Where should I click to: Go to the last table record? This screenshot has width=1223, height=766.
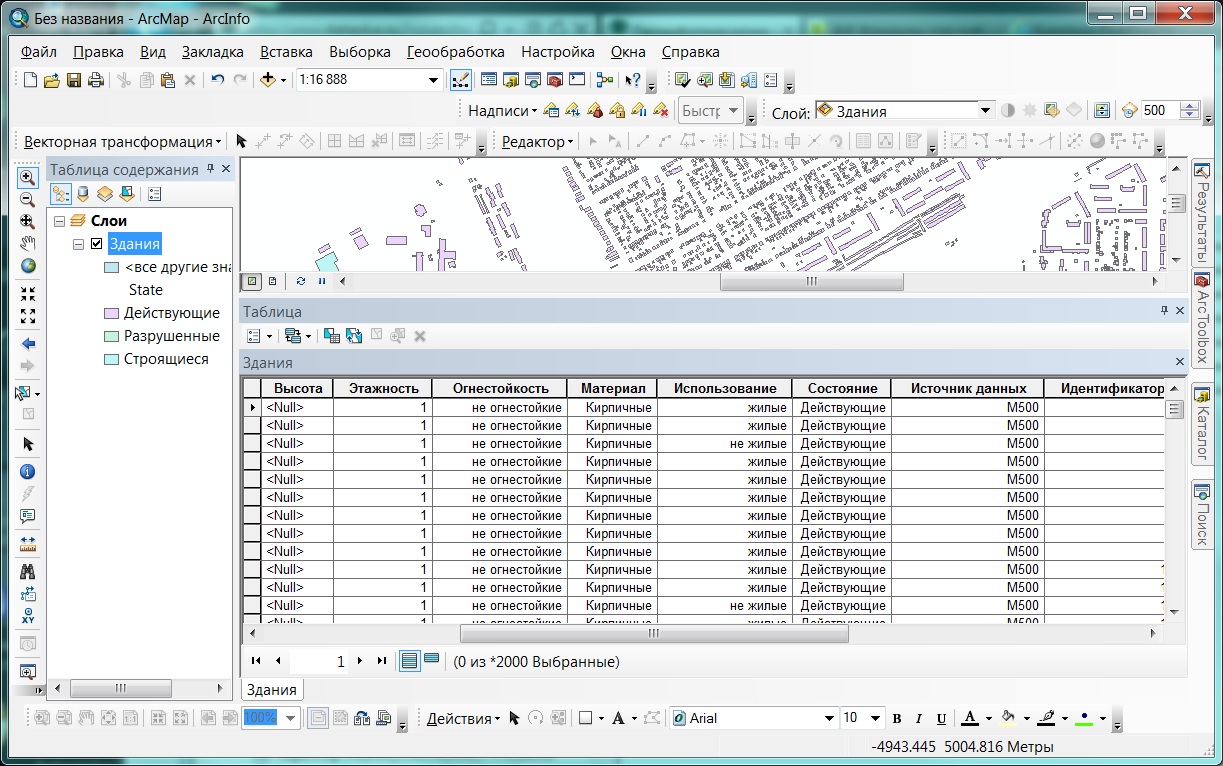click(x=381, y=661)
